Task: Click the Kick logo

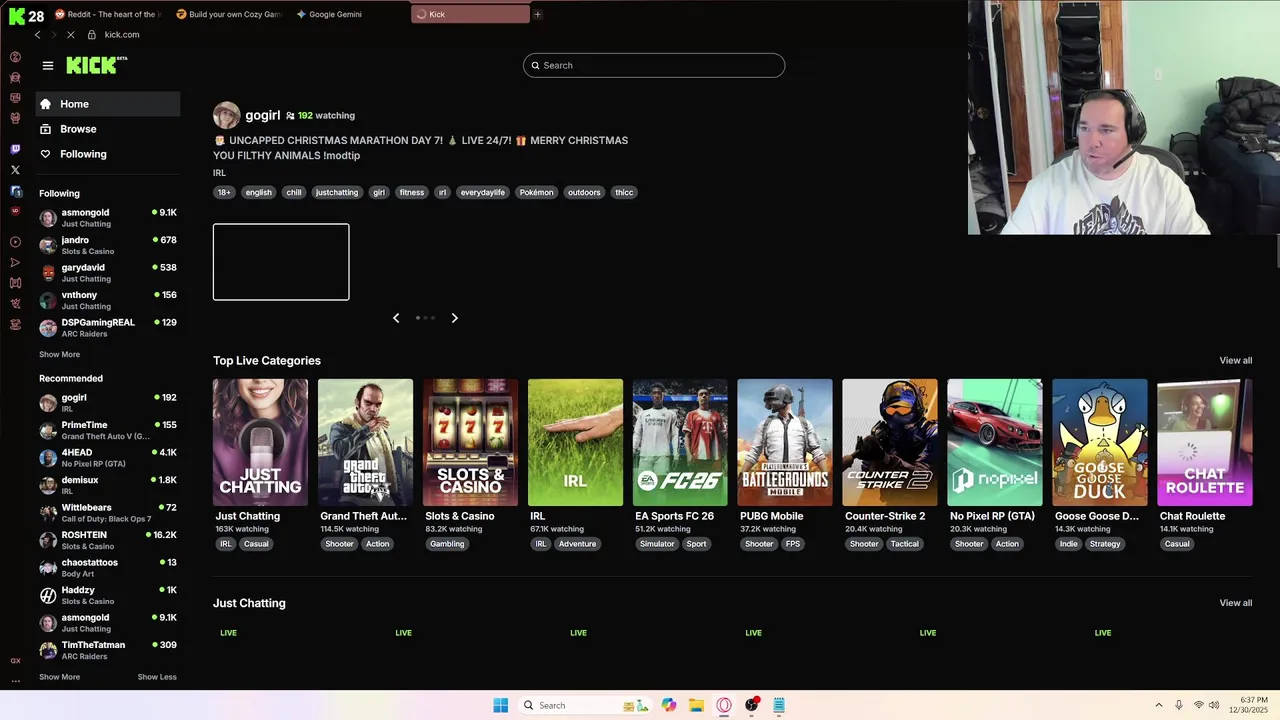Action: click(97, 65)
